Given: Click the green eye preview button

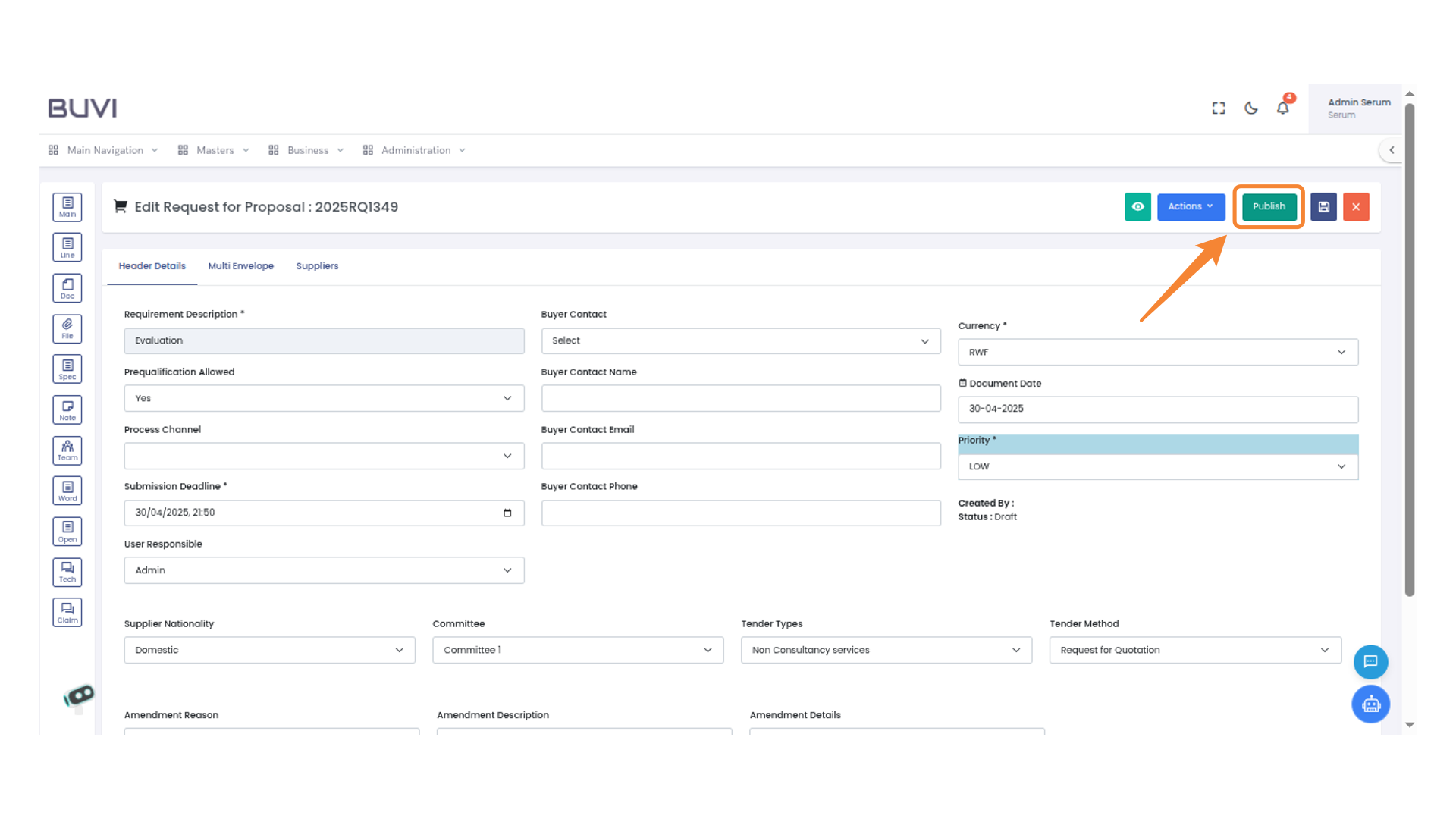Looking at the screenshot, I should (1137, 207).
